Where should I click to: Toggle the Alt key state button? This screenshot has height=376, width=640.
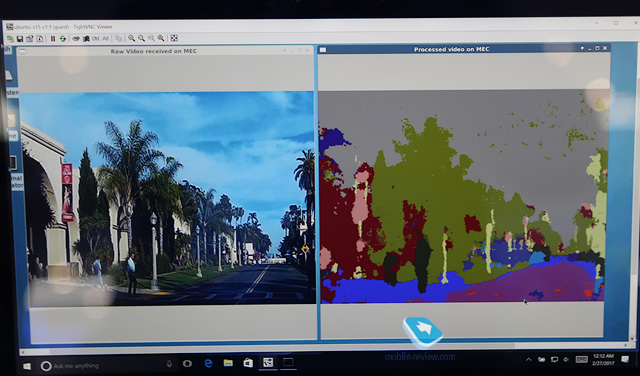coord(106,38)
